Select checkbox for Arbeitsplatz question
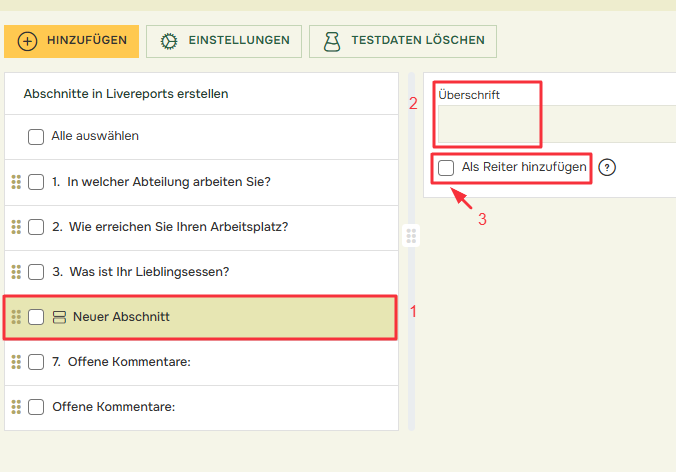 [36, 227]
